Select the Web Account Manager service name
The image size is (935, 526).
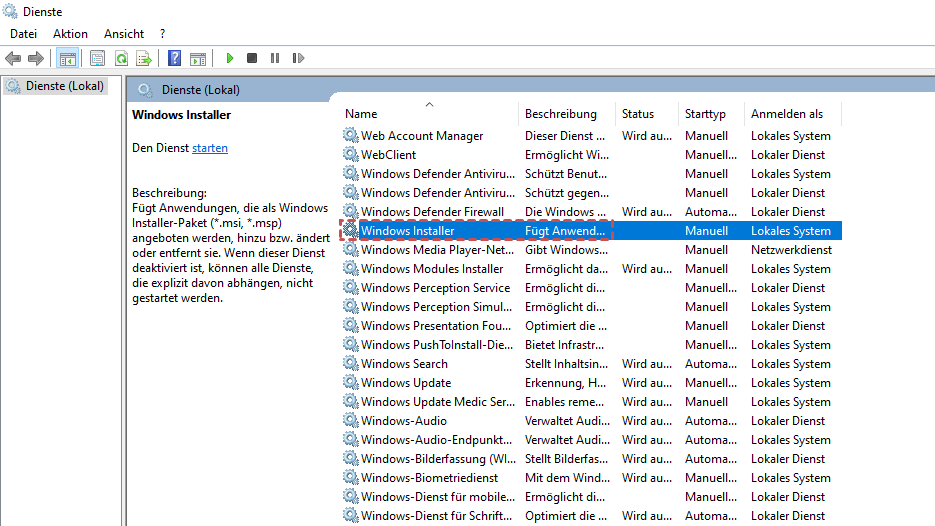422,136
